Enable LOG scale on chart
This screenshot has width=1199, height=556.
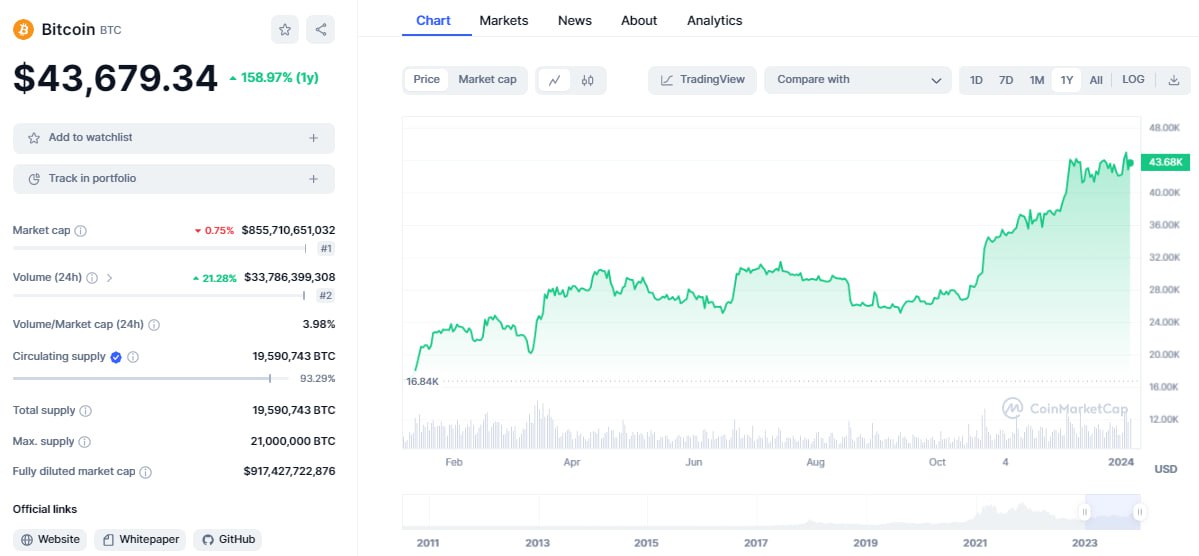[1133, 80]
